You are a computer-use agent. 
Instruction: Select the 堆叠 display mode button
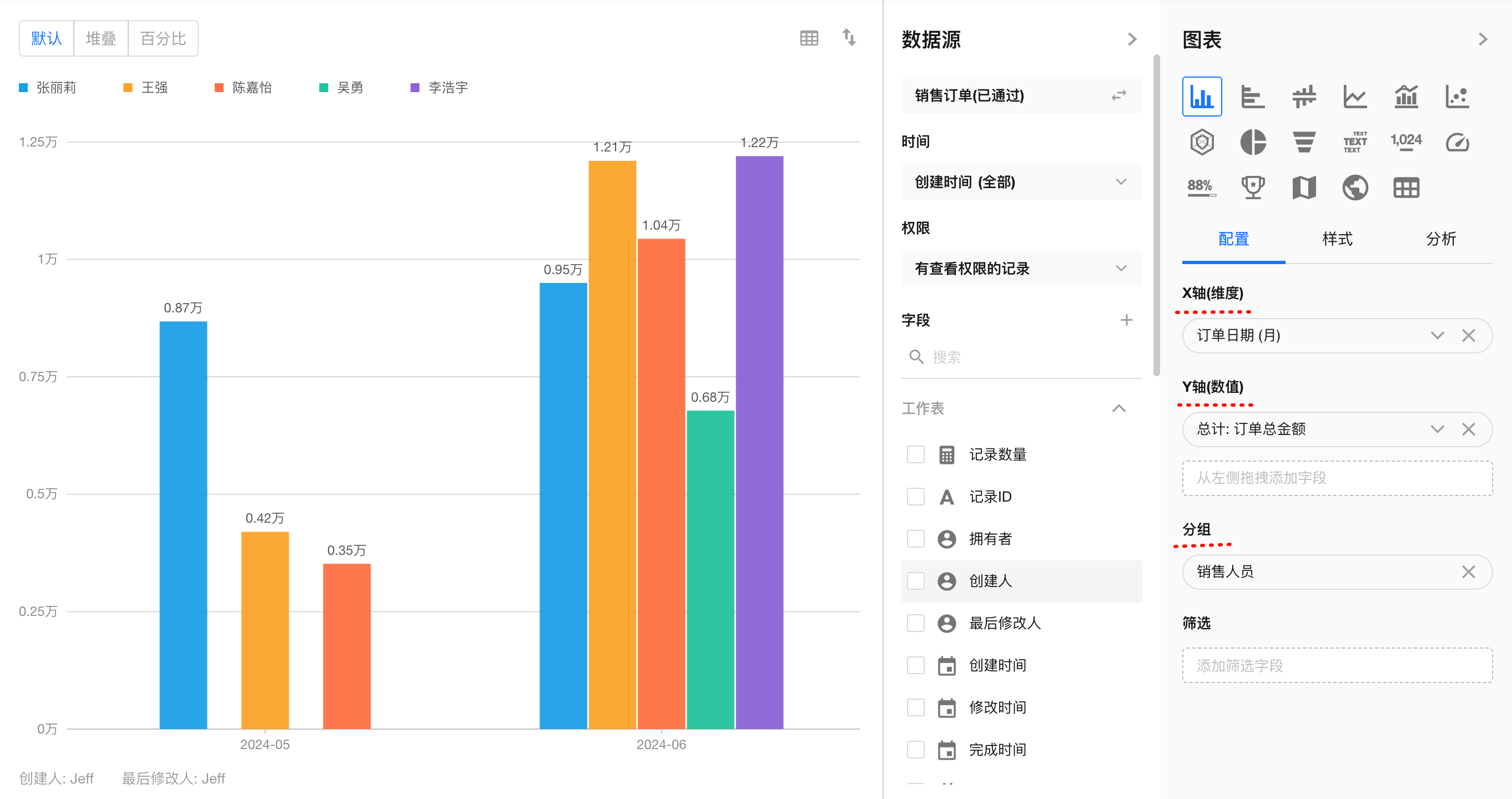click(x=101, y=39)
